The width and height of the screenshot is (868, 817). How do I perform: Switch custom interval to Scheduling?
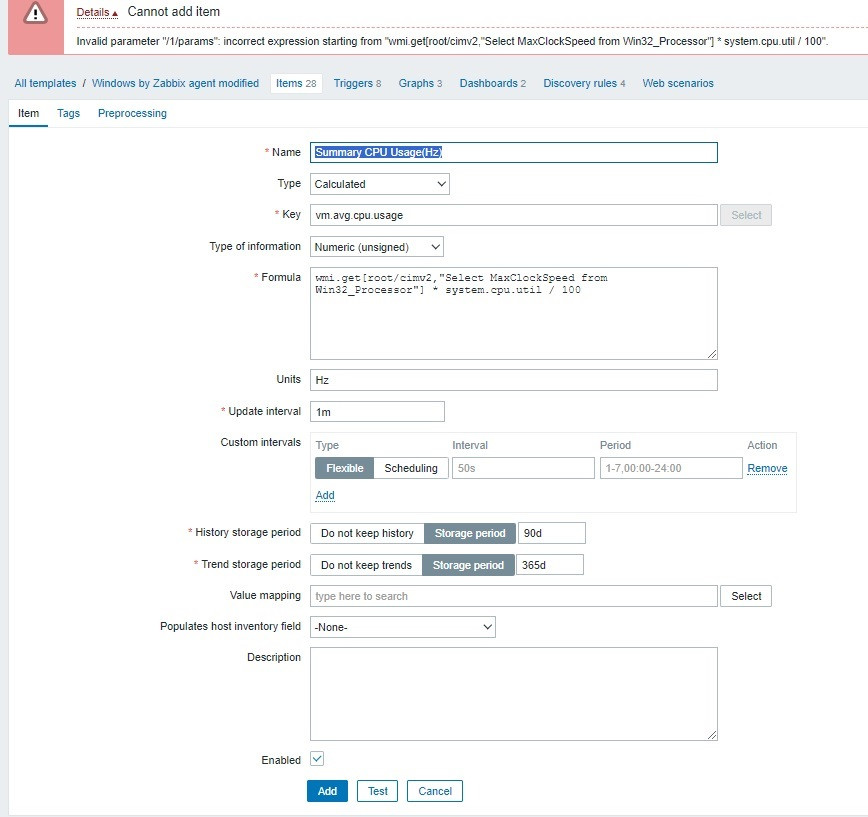[411, 468]
